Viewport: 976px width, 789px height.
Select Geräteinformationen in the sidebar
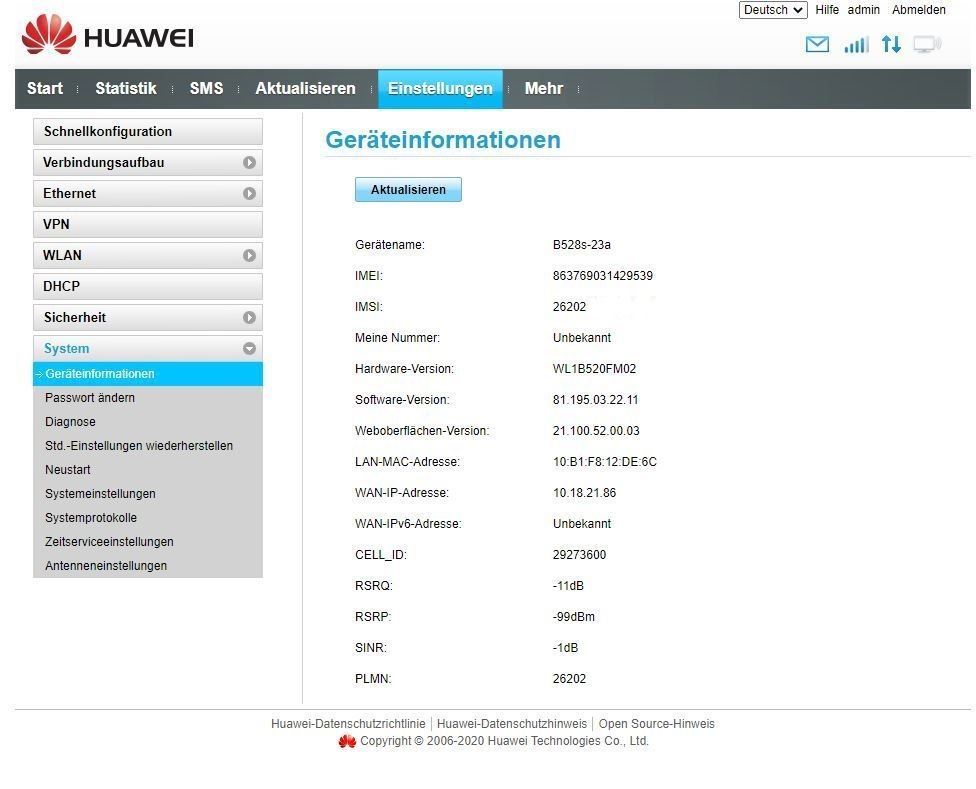click(148, 374)
